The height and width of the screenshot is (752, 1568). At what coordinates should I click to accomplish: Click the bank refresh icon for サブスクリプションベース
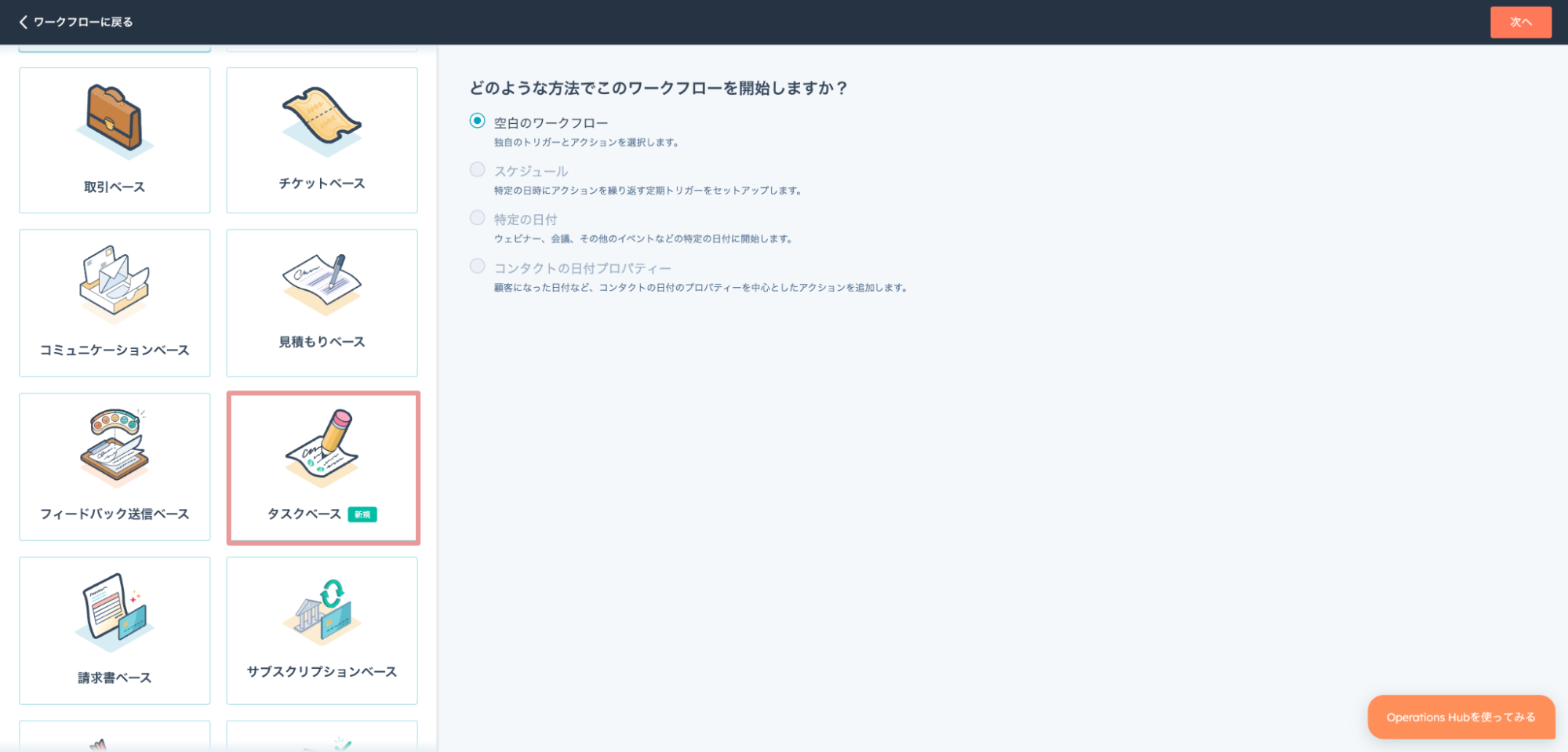(x=322, y=612)
